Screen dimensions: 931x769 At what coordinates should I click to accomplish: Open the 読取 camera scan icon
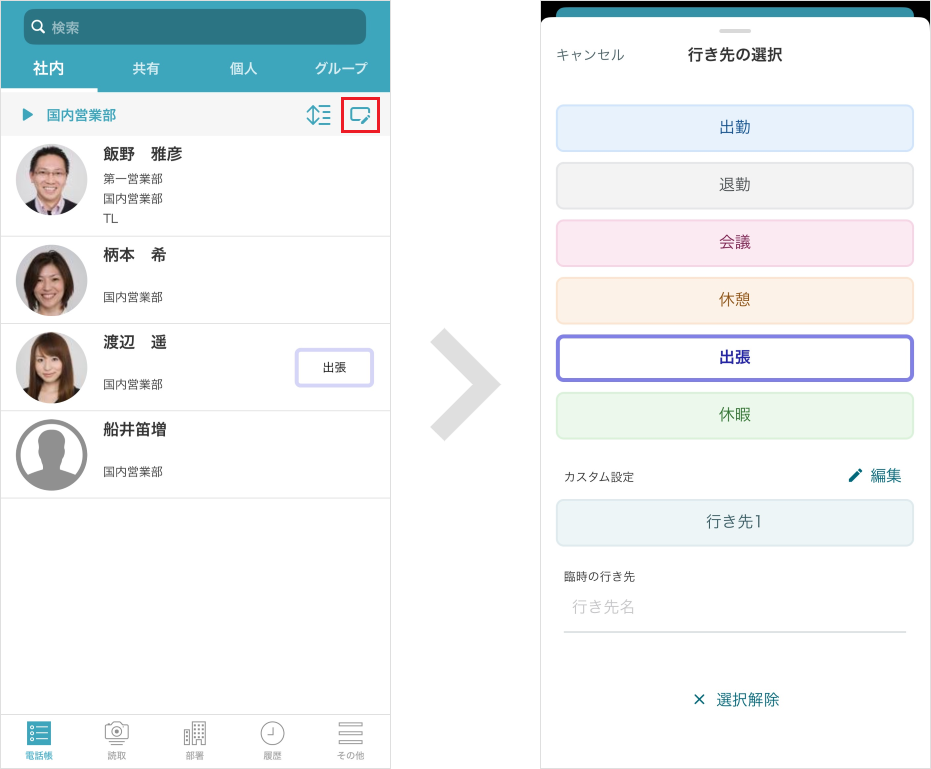pos(117,735)
